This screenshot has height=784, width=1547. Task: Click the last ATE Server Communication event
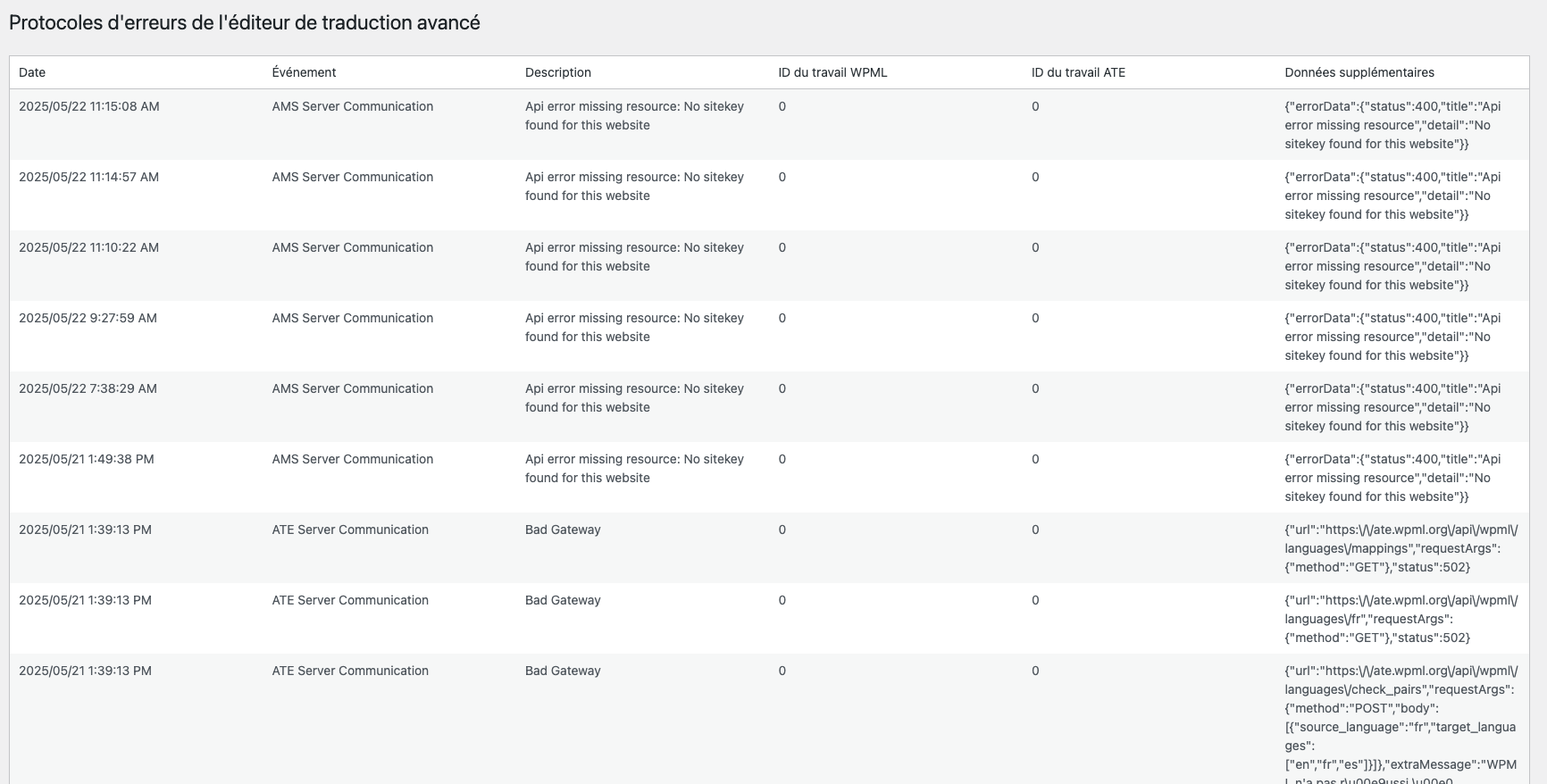[350, 671]
